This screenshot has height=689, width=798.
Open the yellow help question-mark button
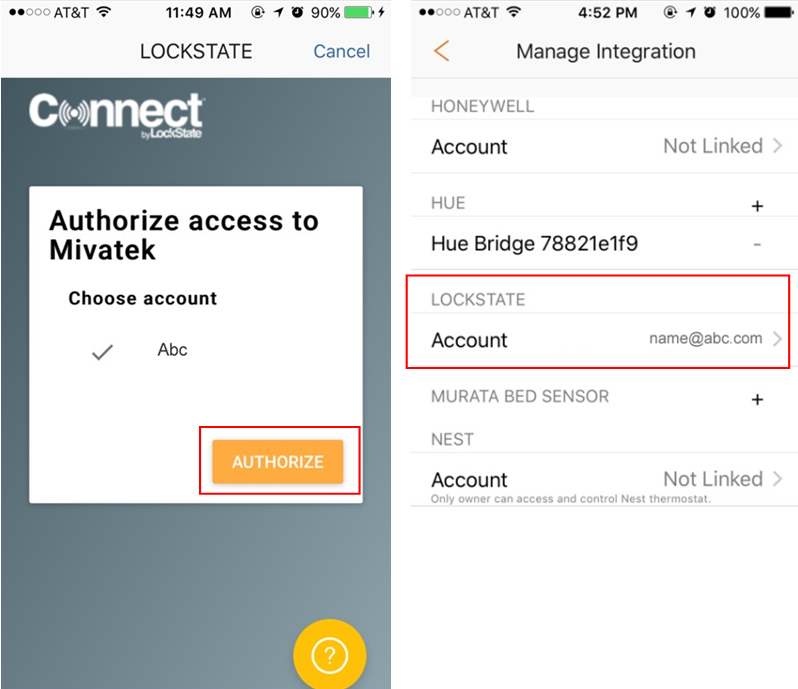point(329,655)
